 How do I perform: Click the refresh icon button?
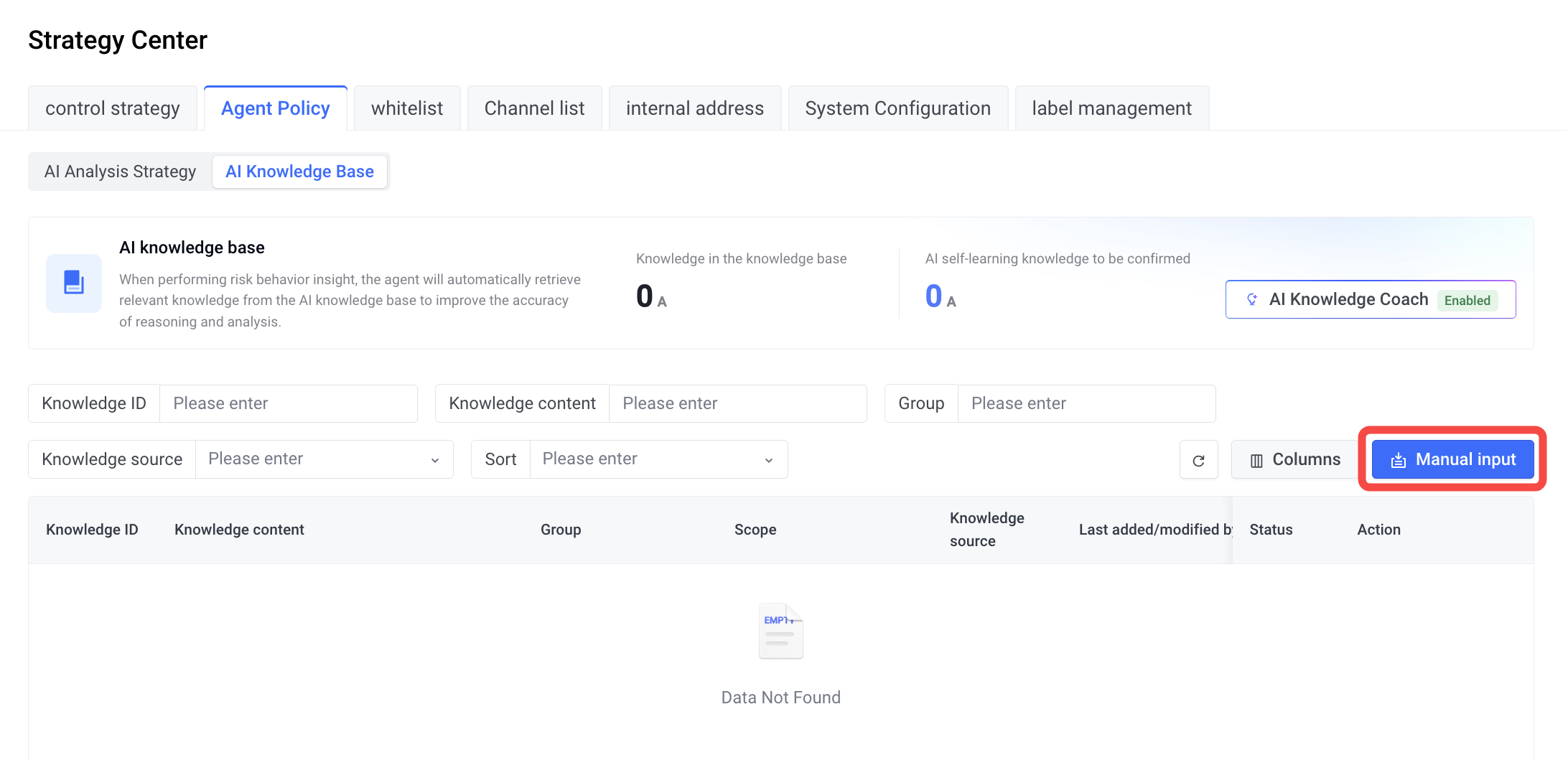(1198, 460)
